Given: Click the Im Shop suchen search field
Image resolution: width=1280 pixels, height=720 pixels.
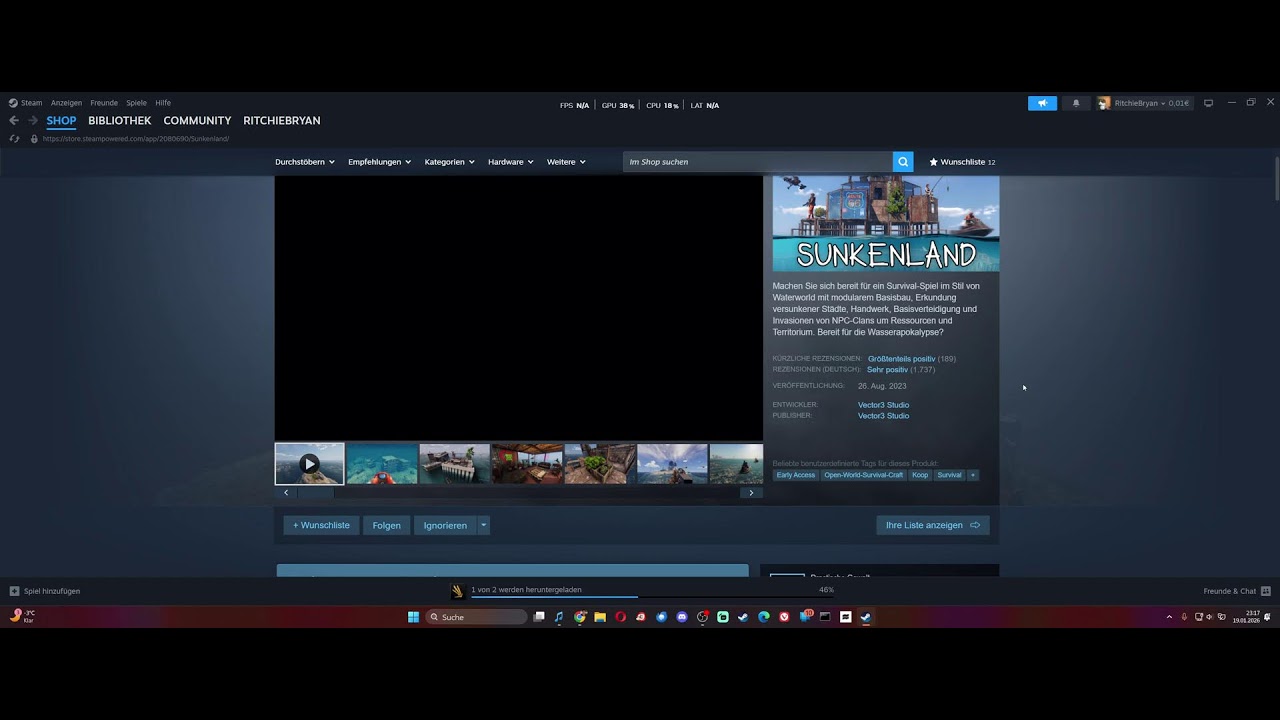Looking at the screenshot, I should pyautogui.click(x=757, y=162).
